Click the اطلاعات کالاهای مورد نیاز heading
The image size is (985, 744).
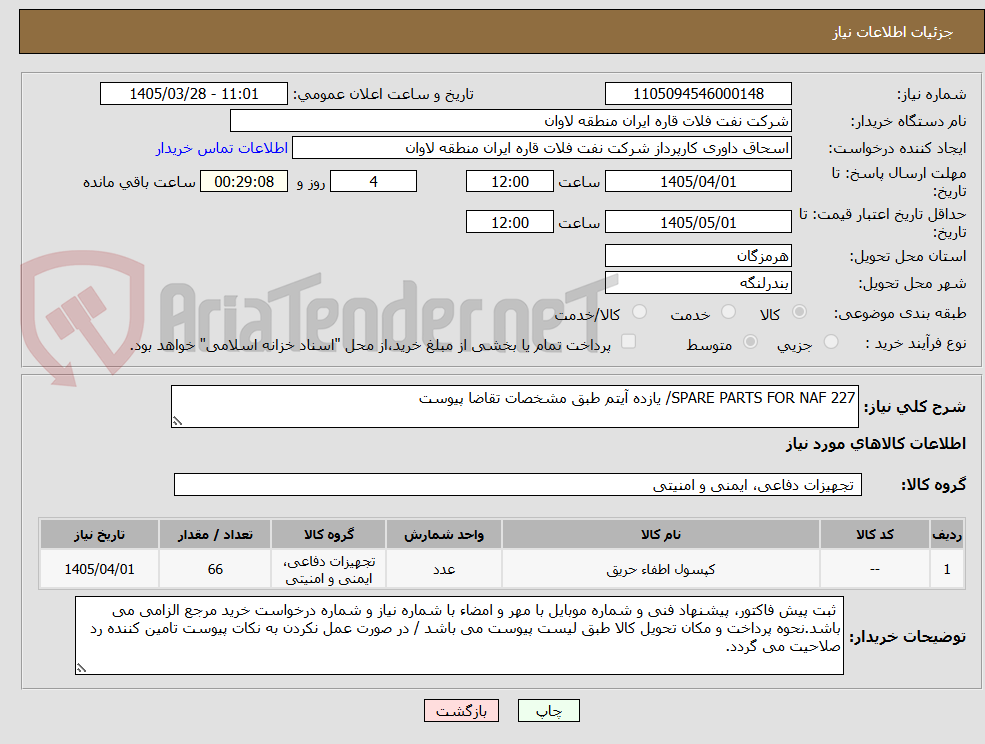[x=876, y=444]
